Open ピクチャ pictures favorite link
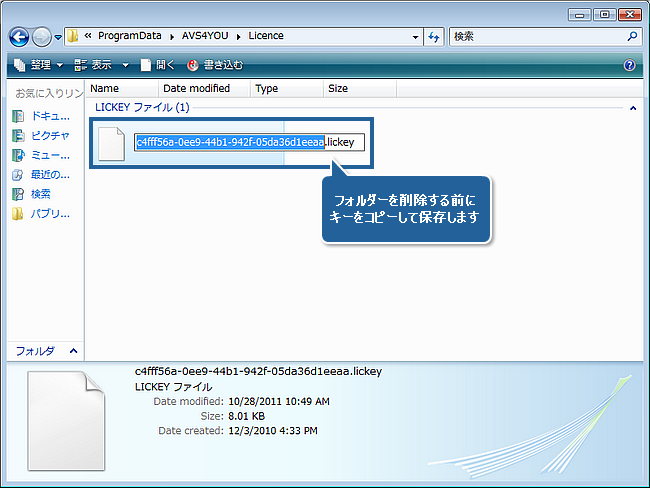The image size is (650, 488). 50,136
